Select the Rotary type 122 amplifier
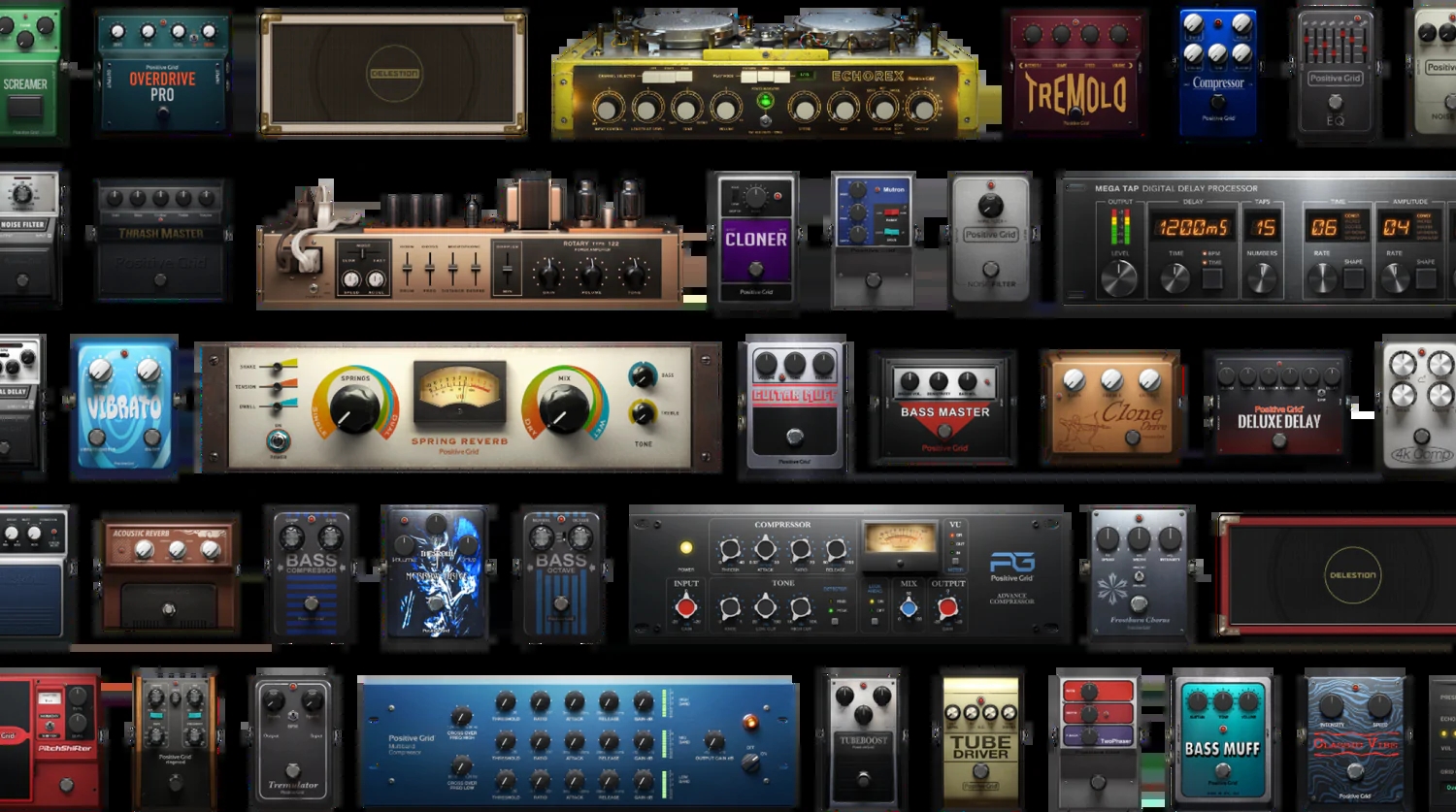This screenshot has width=1456, height=812. pos(470,241)
